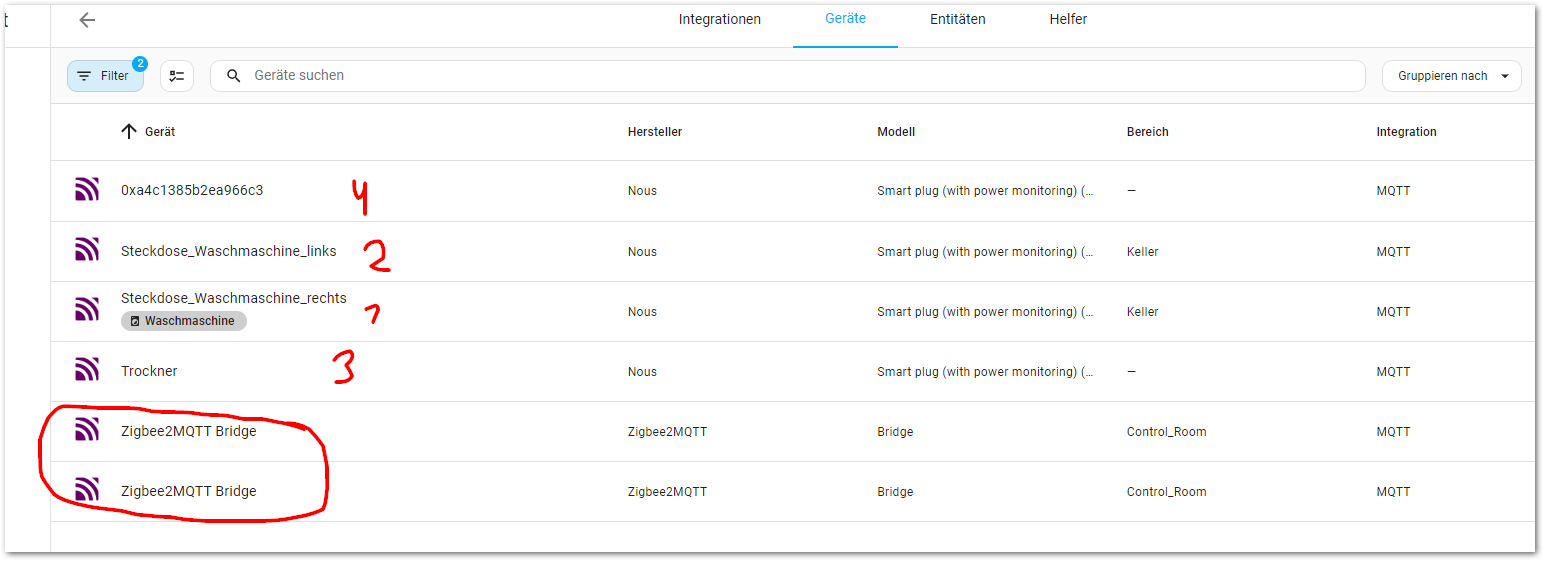Image resolution: width=1544 pixels, height=561 pixels.
Task: Switch to the Integrationen tab
Action: tap(719, 20)
